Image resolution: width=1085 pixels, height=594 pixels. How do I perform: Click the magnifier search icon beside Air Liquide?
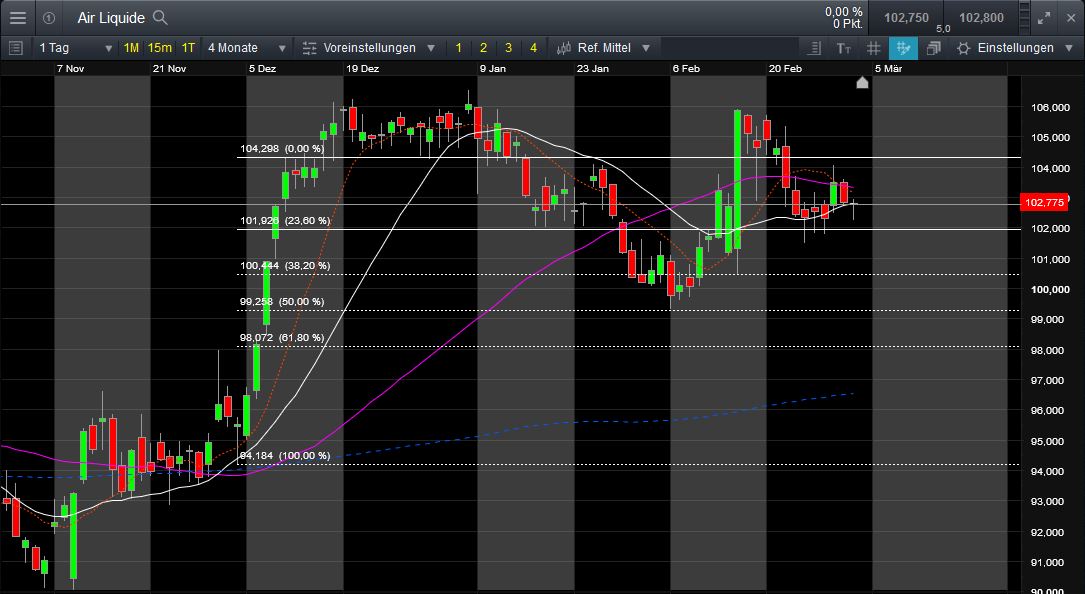coord(160,18)
